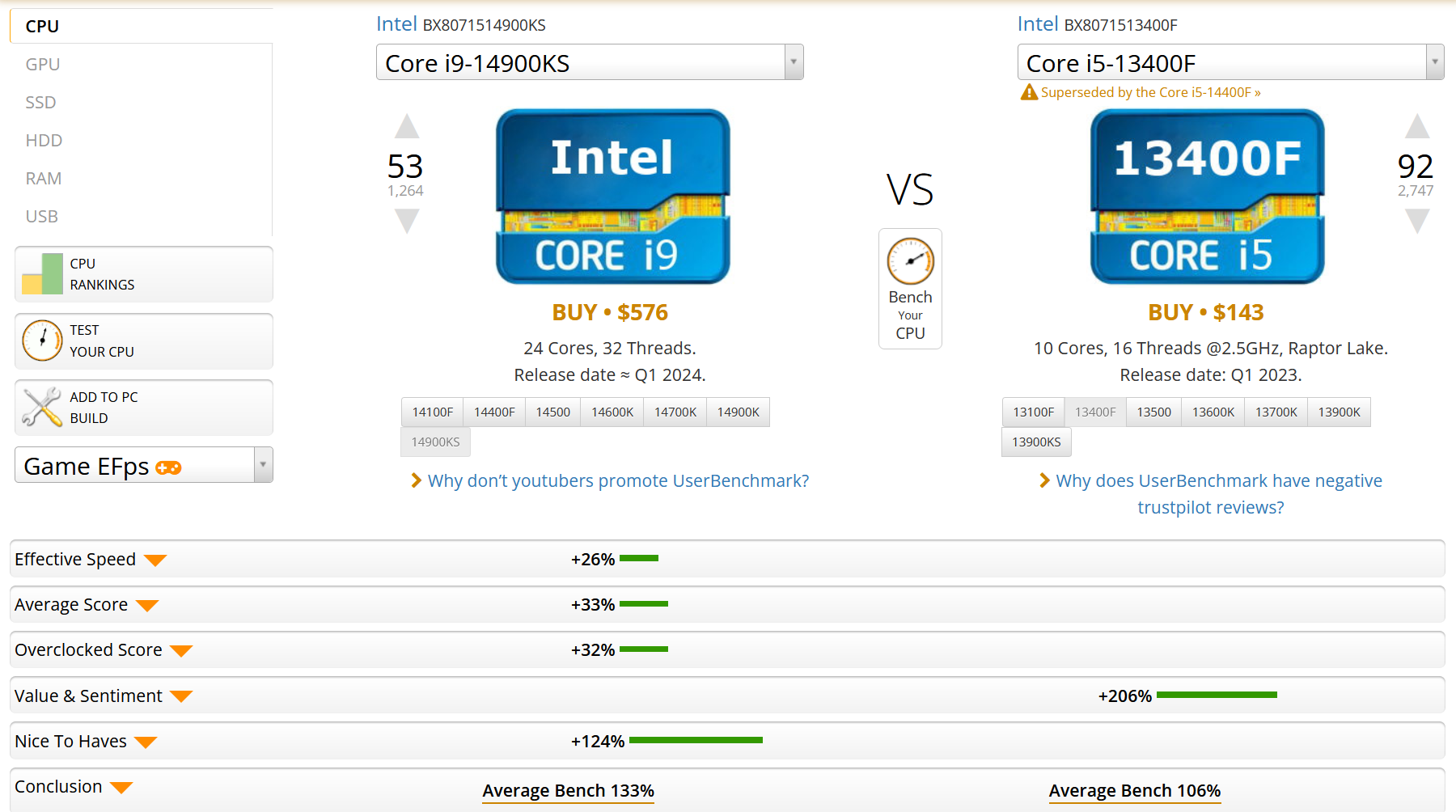The width and height of the screenshot is (1456, 812).
Task: Click the Intel Core i9 chip image
Action: click(612, 197)
